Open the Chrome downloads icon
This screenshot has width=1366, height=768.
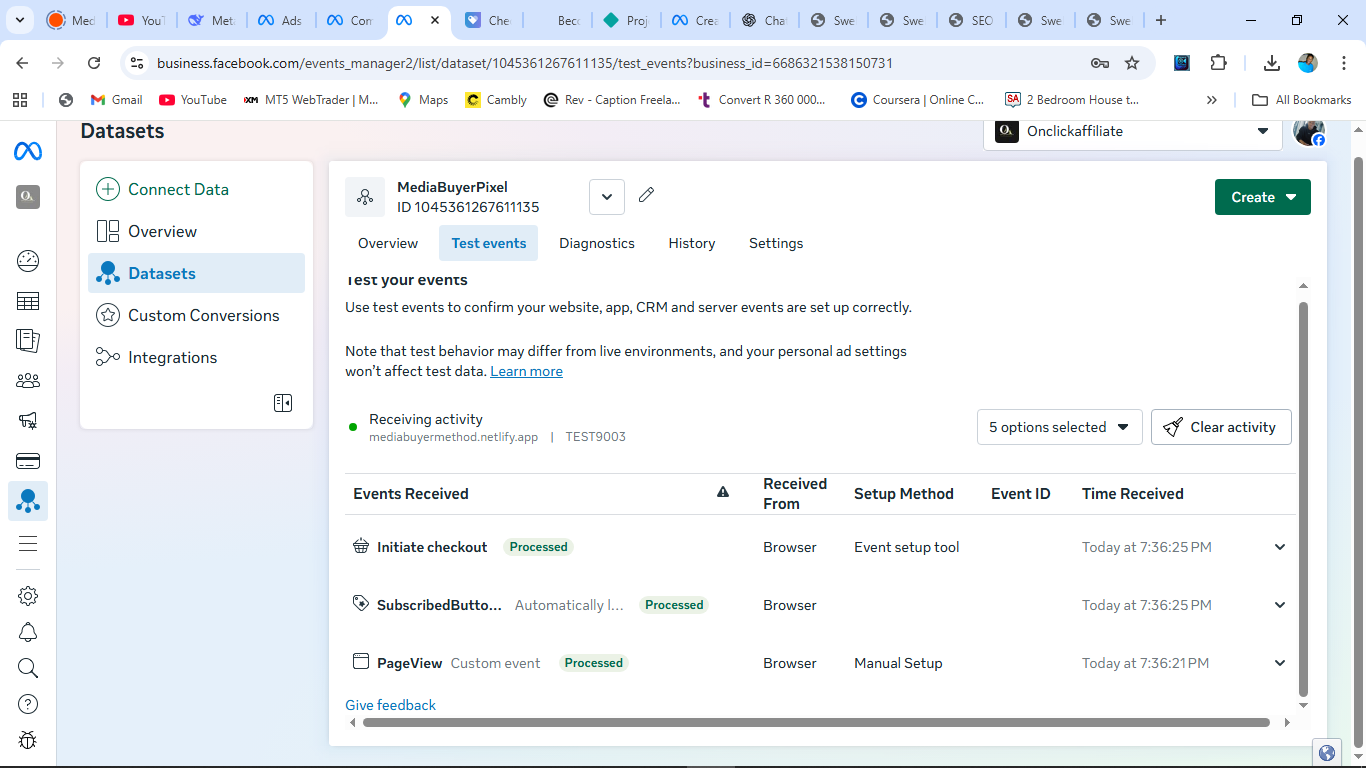(1272, 63)
